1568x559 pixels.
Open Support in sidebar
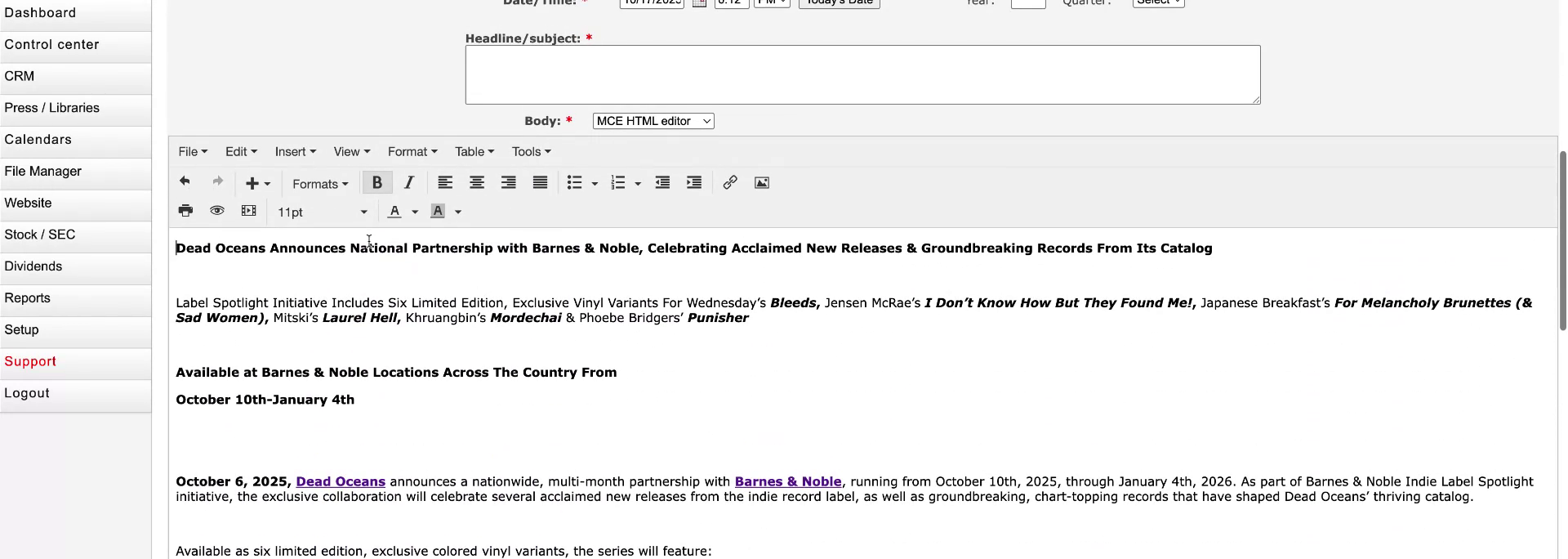pyautogui.click(x=75, y=361)
